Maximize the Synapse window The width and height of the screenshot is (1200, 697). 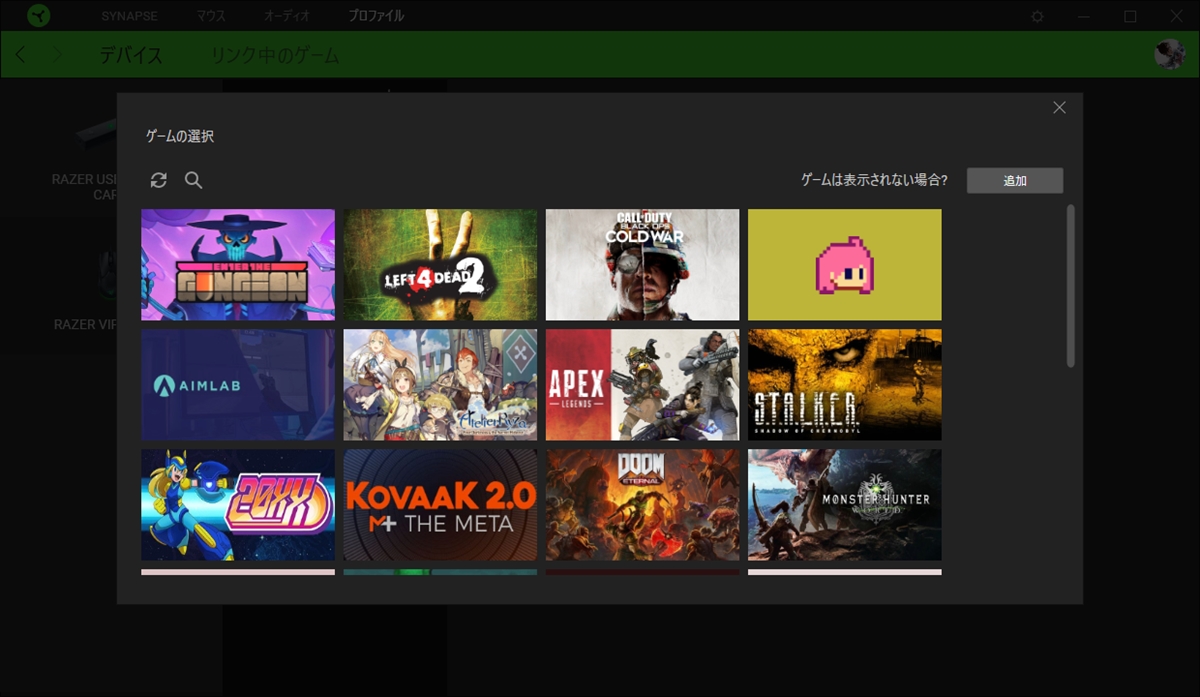click(1130, 16)
